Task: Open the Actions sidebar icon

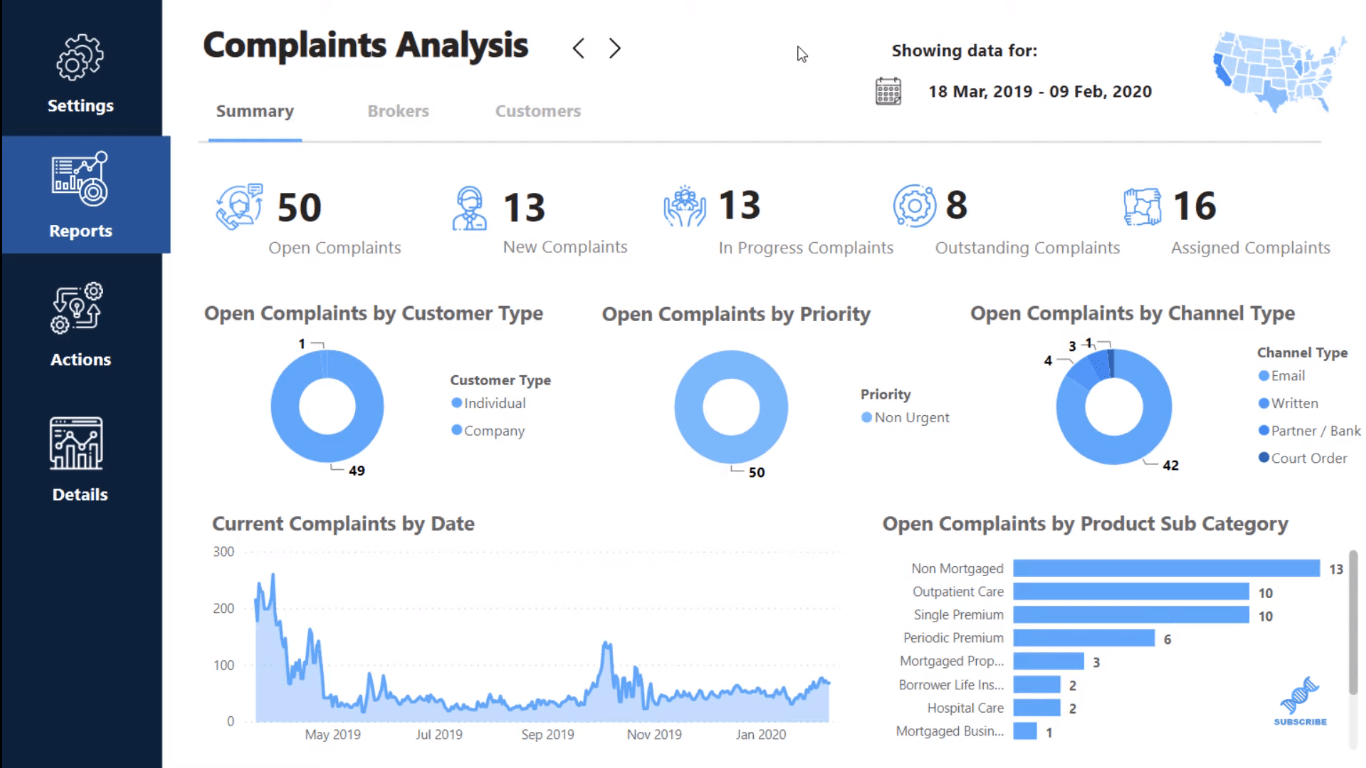Action: 77,308
